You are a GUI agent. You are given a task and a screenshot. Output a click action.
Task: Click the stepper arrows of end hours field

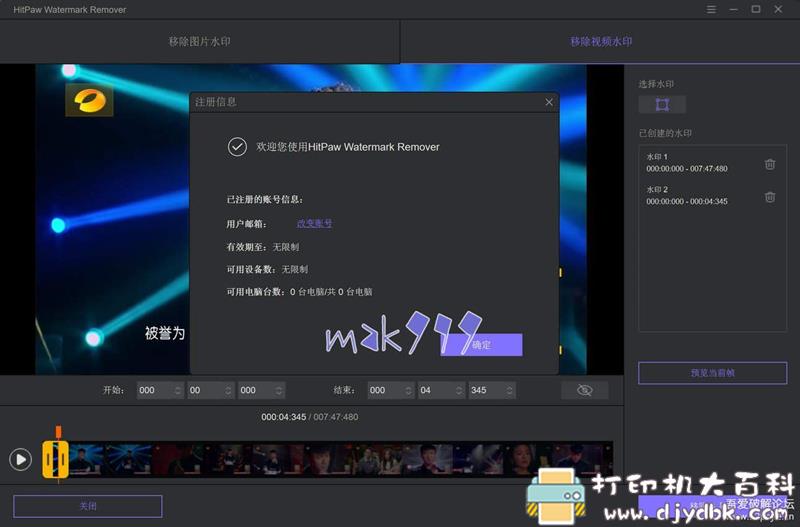(x=408, y=390)
